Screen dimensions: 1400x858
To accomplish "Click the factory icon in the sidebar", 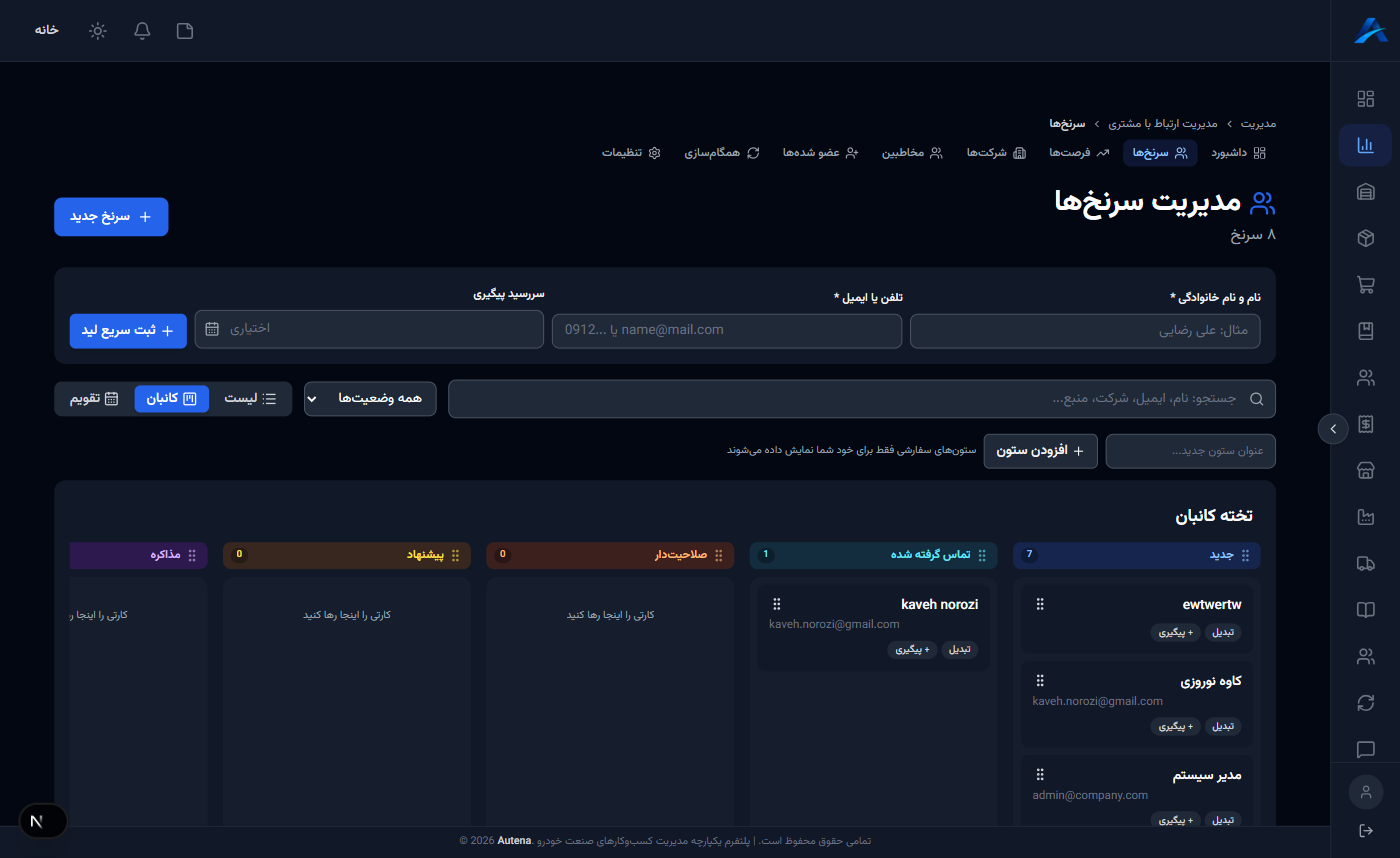I will (1365, 517).
